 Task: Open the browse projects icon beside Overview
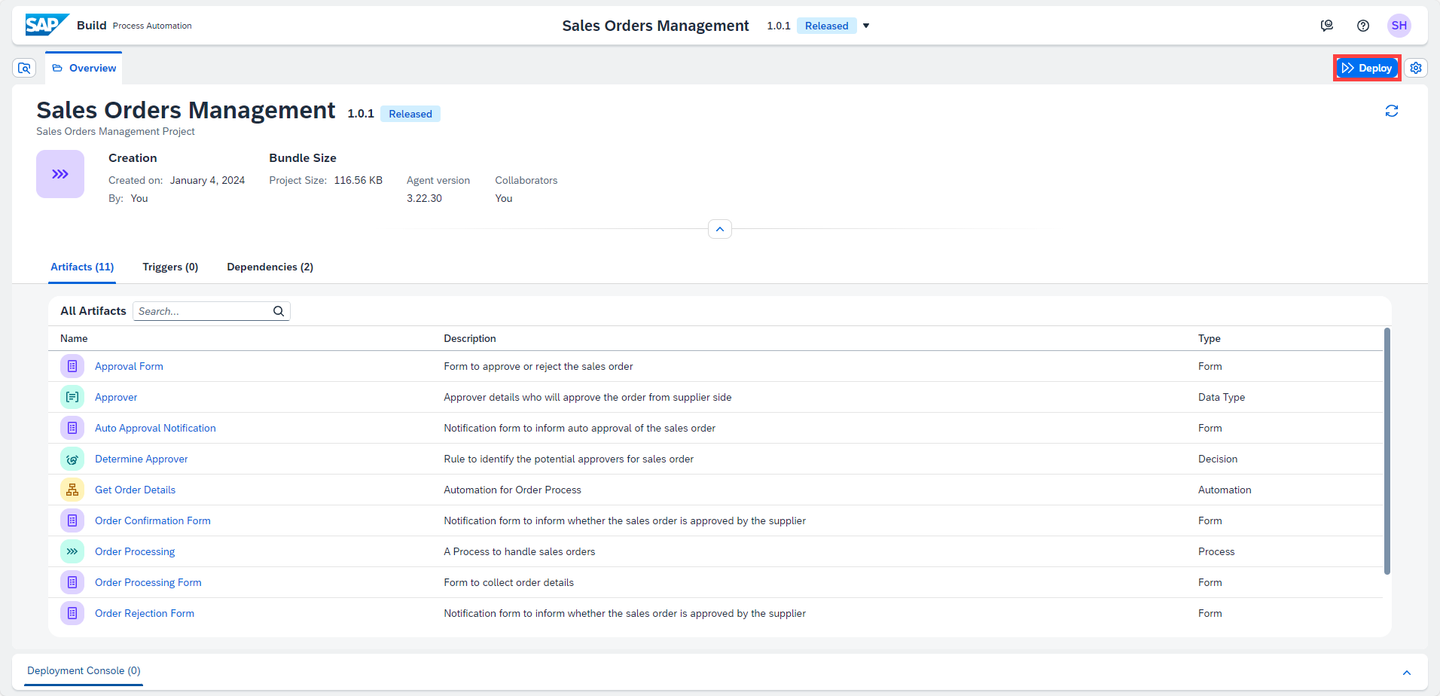click(x=25, y=68)
